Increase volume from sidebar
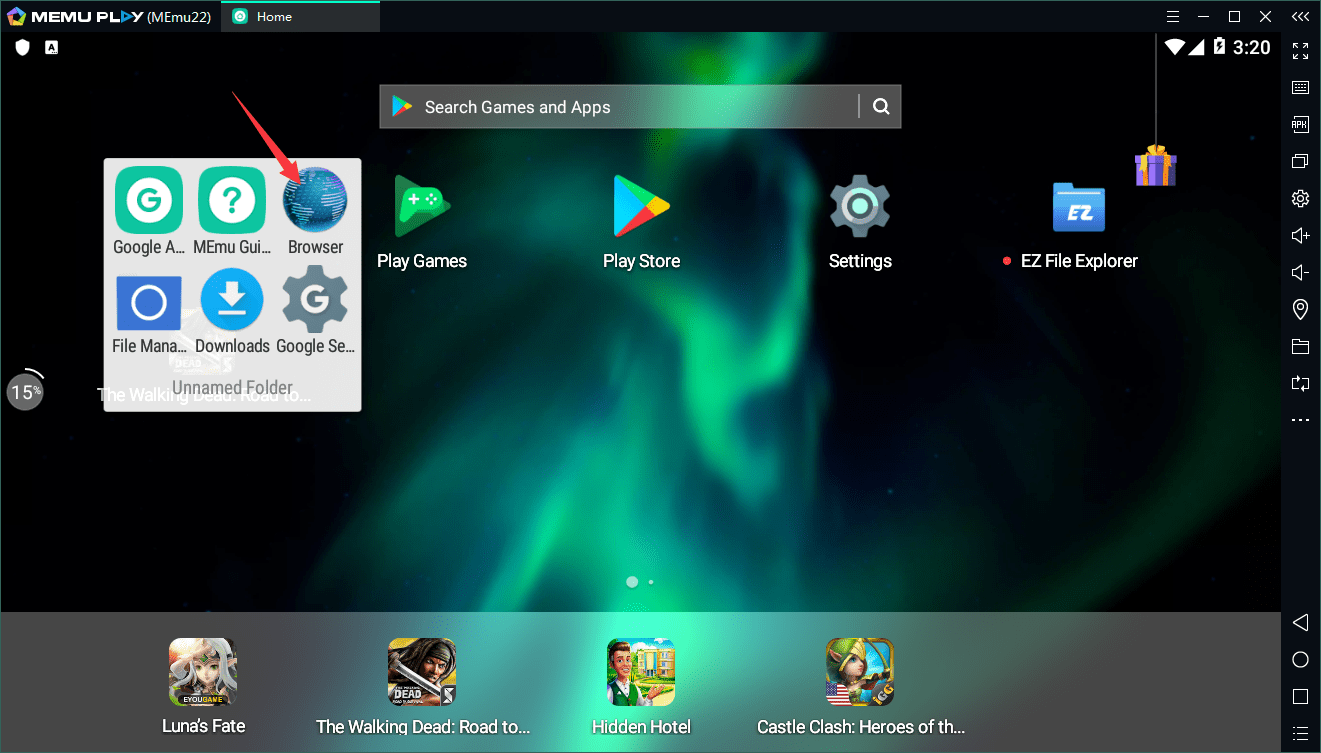1321x753 pixels. point(1300,235)
